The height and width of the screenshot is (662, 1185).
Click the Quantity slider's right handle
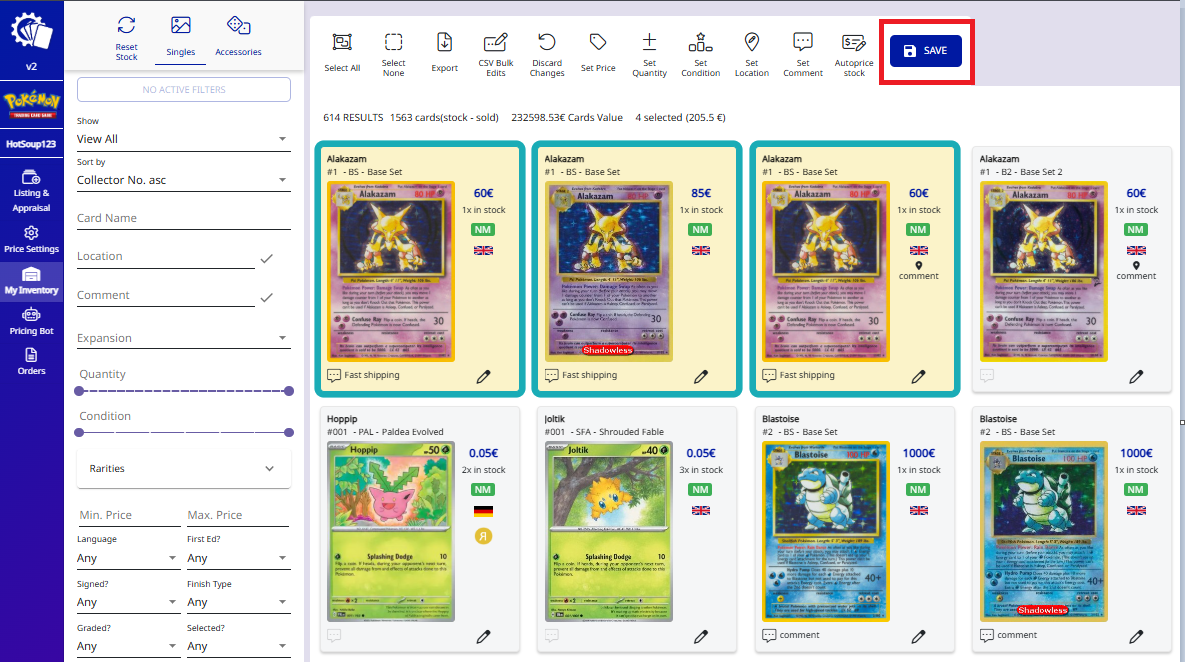click(x=289, y=391)
